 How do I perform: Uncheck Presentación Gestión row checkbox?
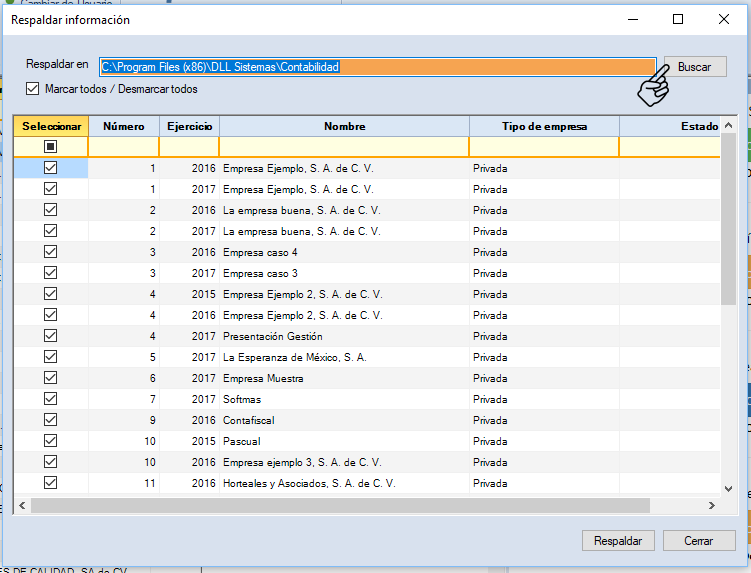tap(51, 336)
